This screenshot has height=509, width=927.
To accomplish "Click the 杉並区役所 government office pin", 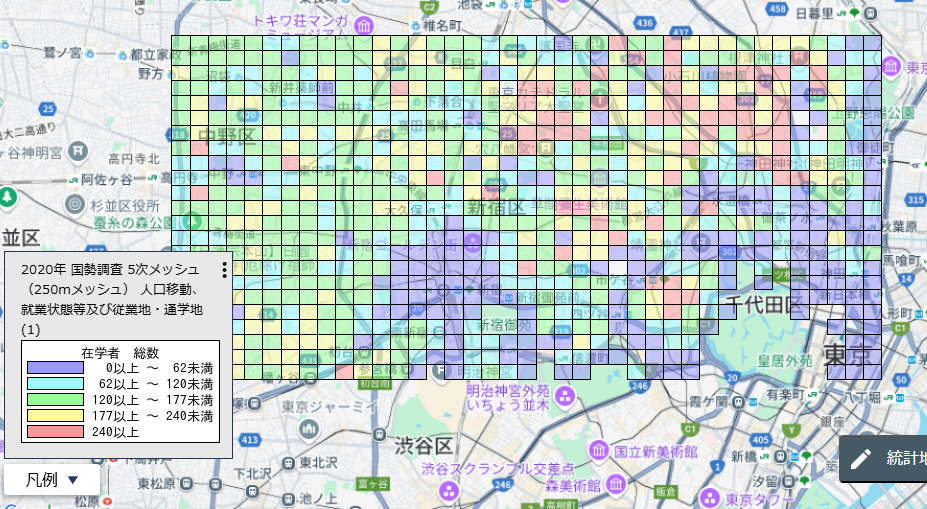I will pyautogui.click(x=75, y=205).
